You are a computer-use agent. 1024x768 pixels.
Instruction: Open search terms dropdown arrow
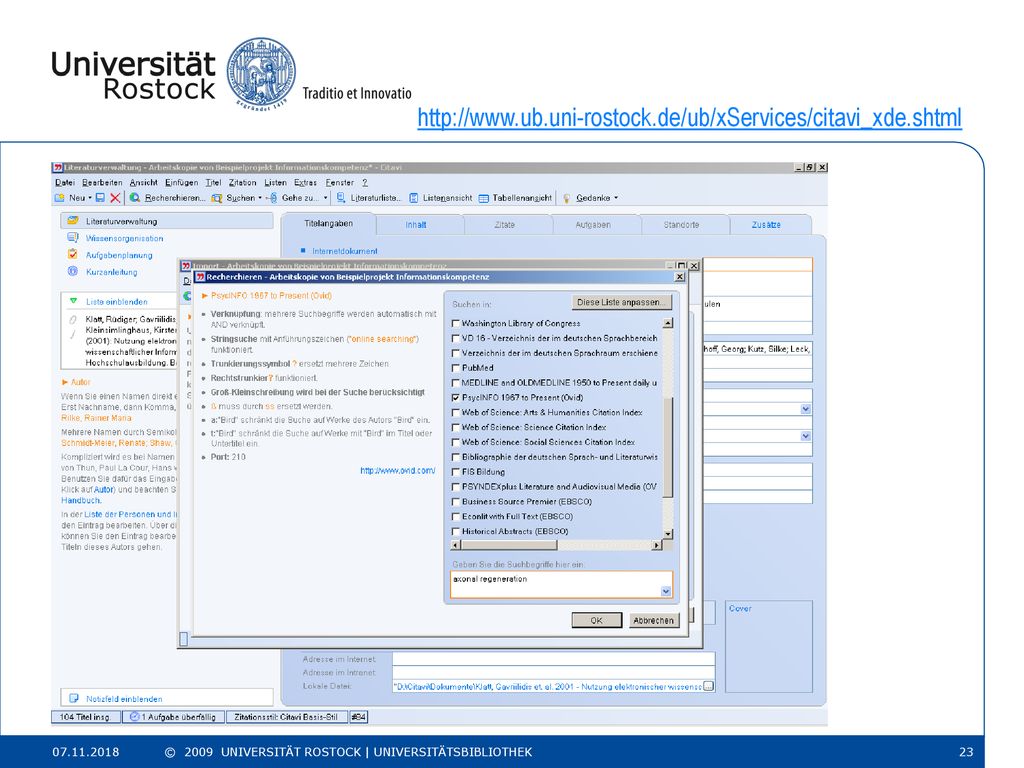pos(665,591)
